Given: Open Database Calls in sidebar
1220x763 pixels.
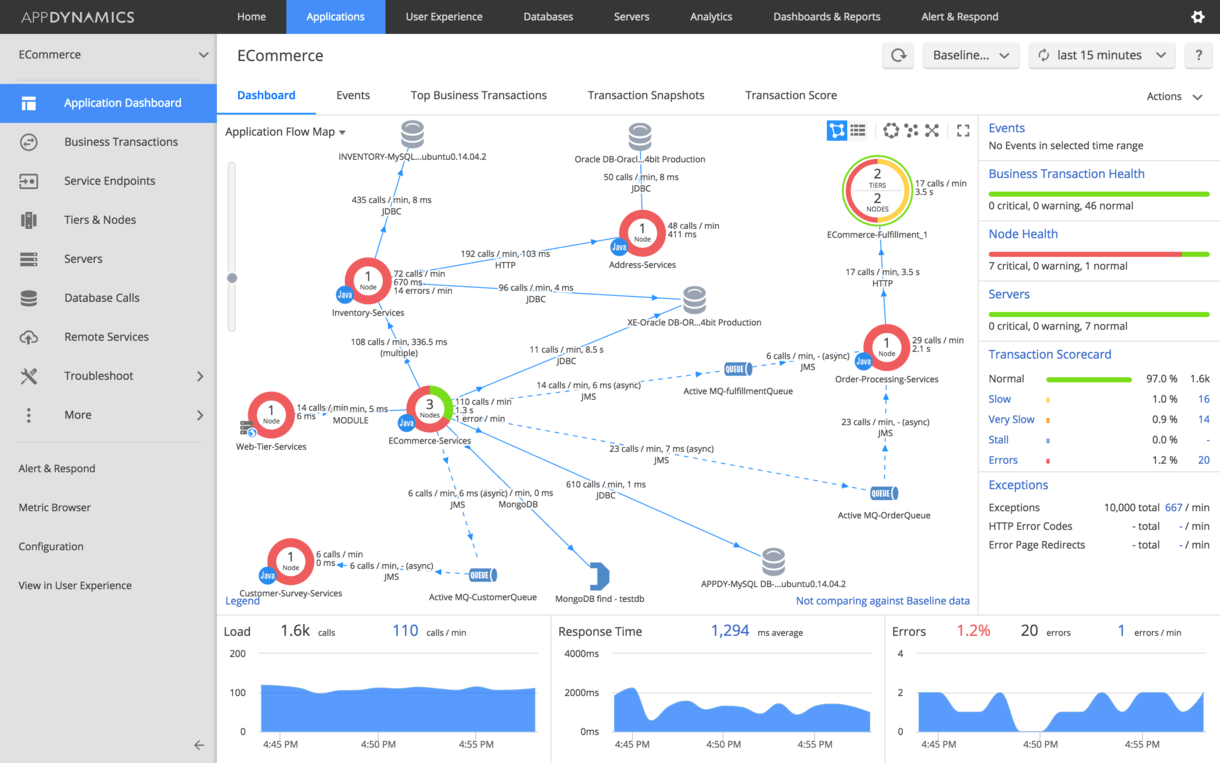Looking at the screenshot, I should click(x=108, y=298).
